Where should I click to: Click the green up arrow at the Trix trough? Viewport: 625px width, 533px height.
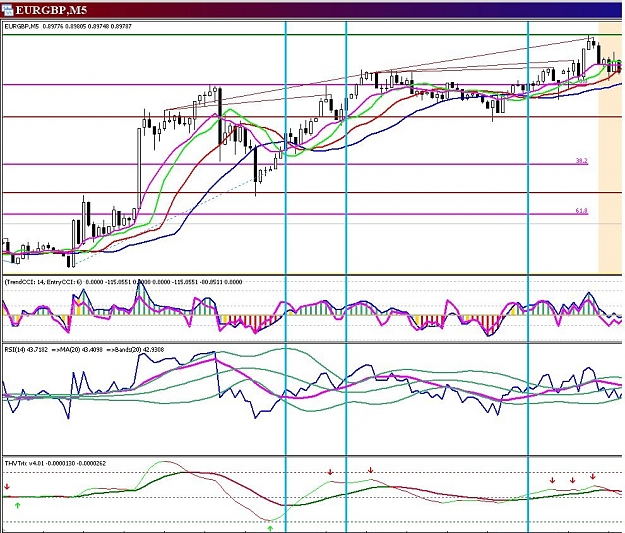(270, 529)
